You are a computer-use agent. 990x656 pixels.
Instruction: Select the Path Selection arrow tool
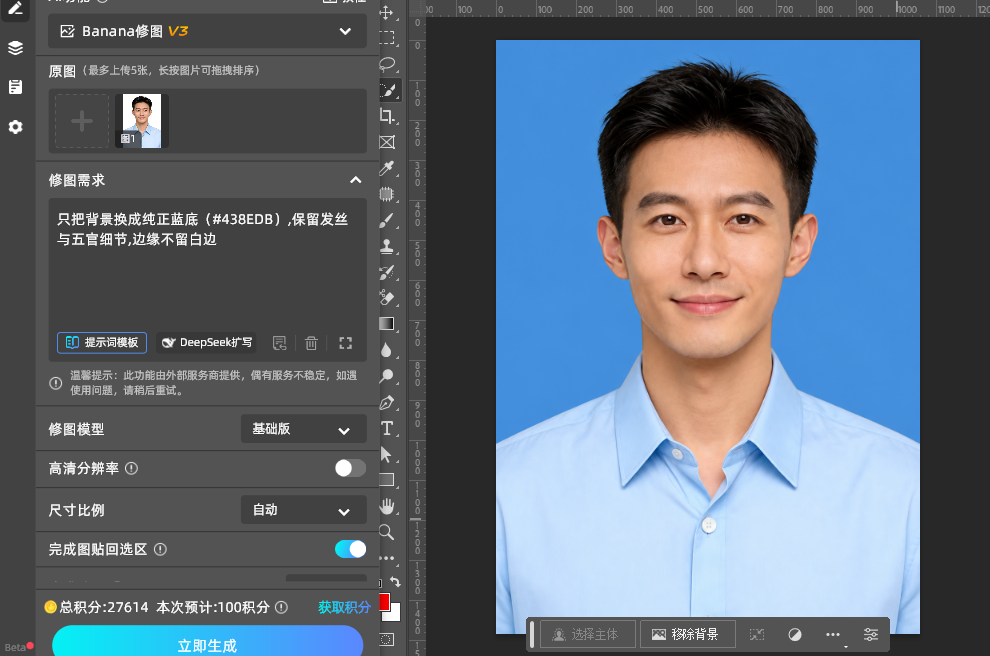(x=386, y=455)
